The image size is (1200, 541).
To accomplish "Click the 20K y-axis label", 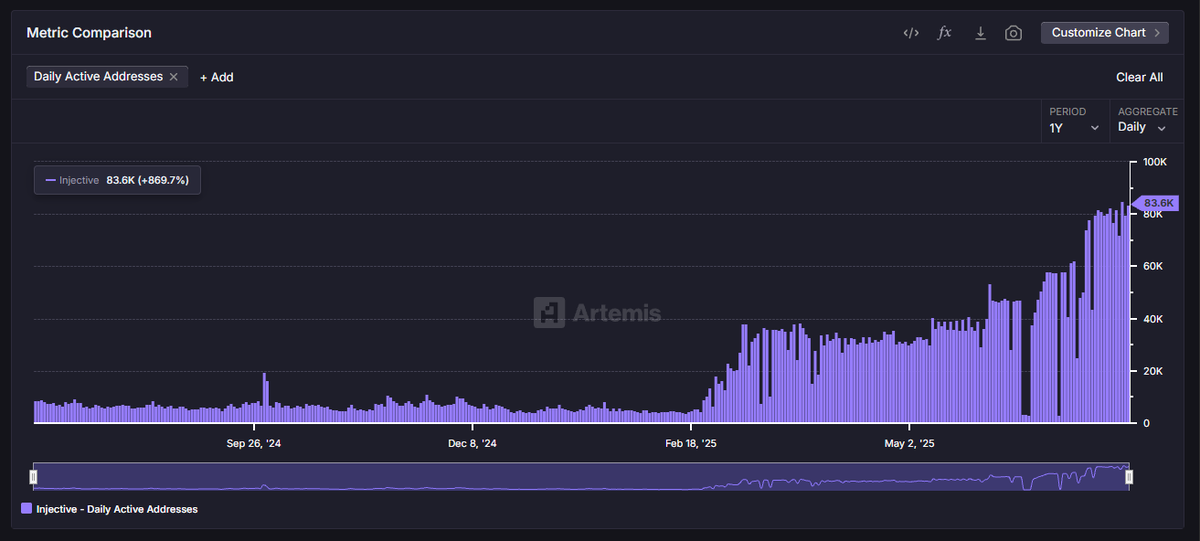I will 1153,371.
